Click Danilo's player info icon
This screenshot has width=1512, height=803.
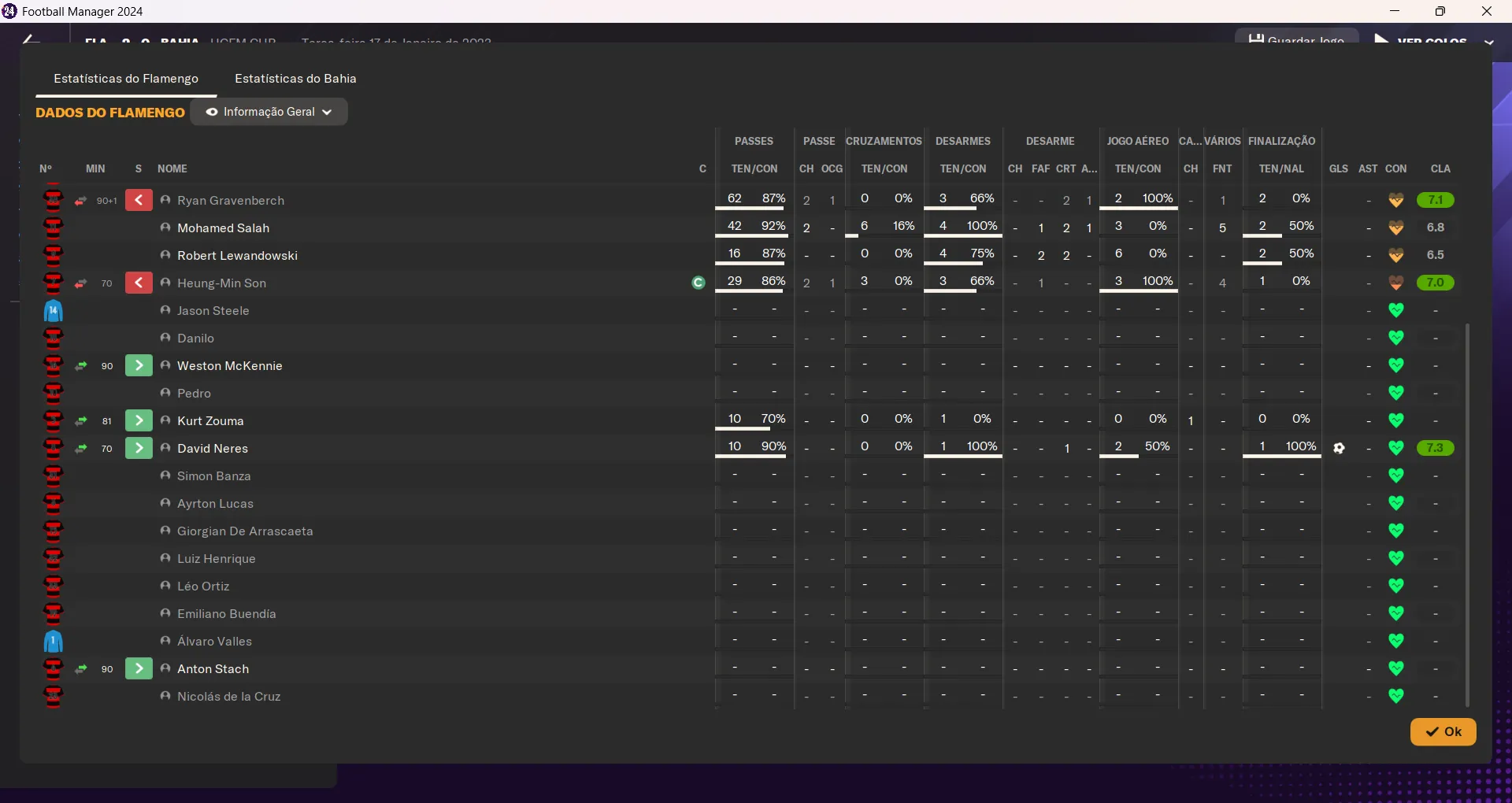[165, 338]
